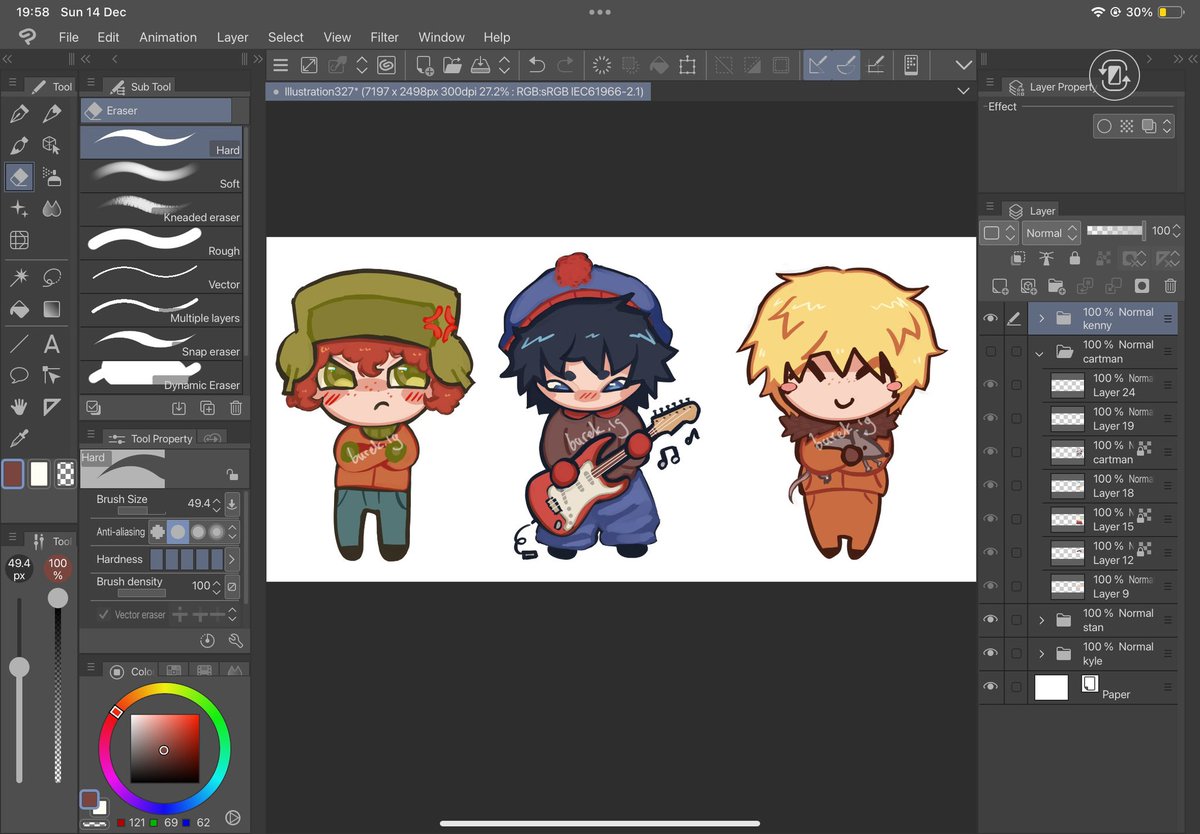
Task: Toggle the Vector eraser checkbox
Action: tap(104, 615)
